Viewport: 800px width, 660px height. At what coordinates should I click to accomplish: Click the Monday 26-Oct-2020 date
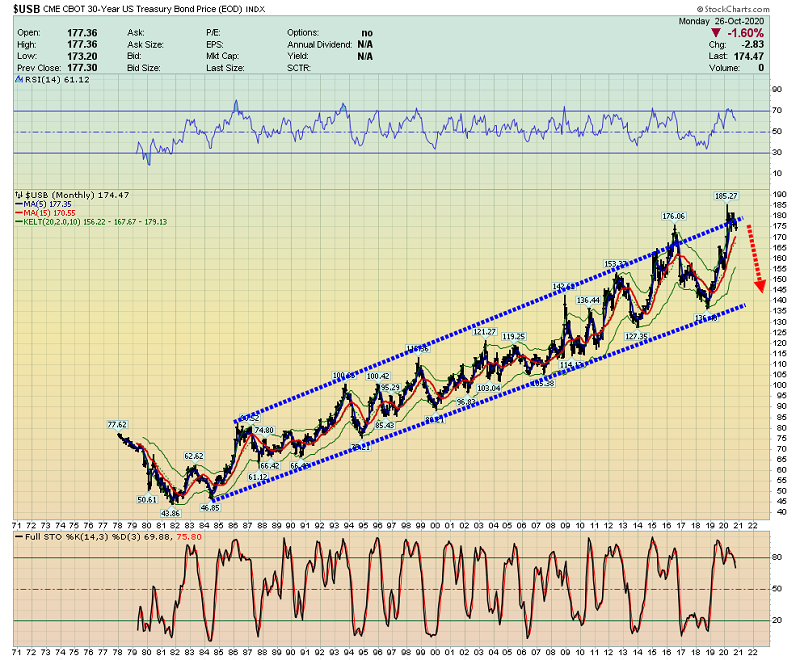pos(735,20)
